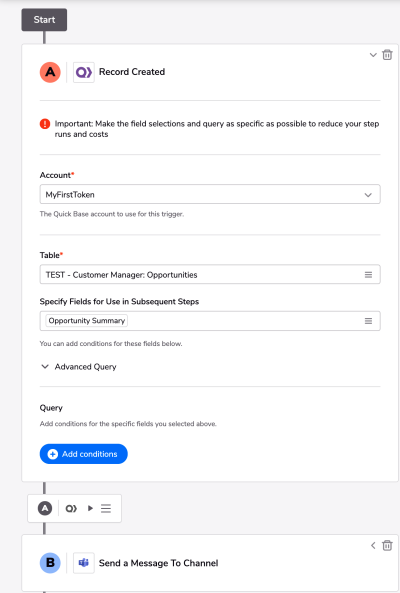Open the Account dropdown showing MyFirstToken
The image size is (400, 593).
pos(210,194)
